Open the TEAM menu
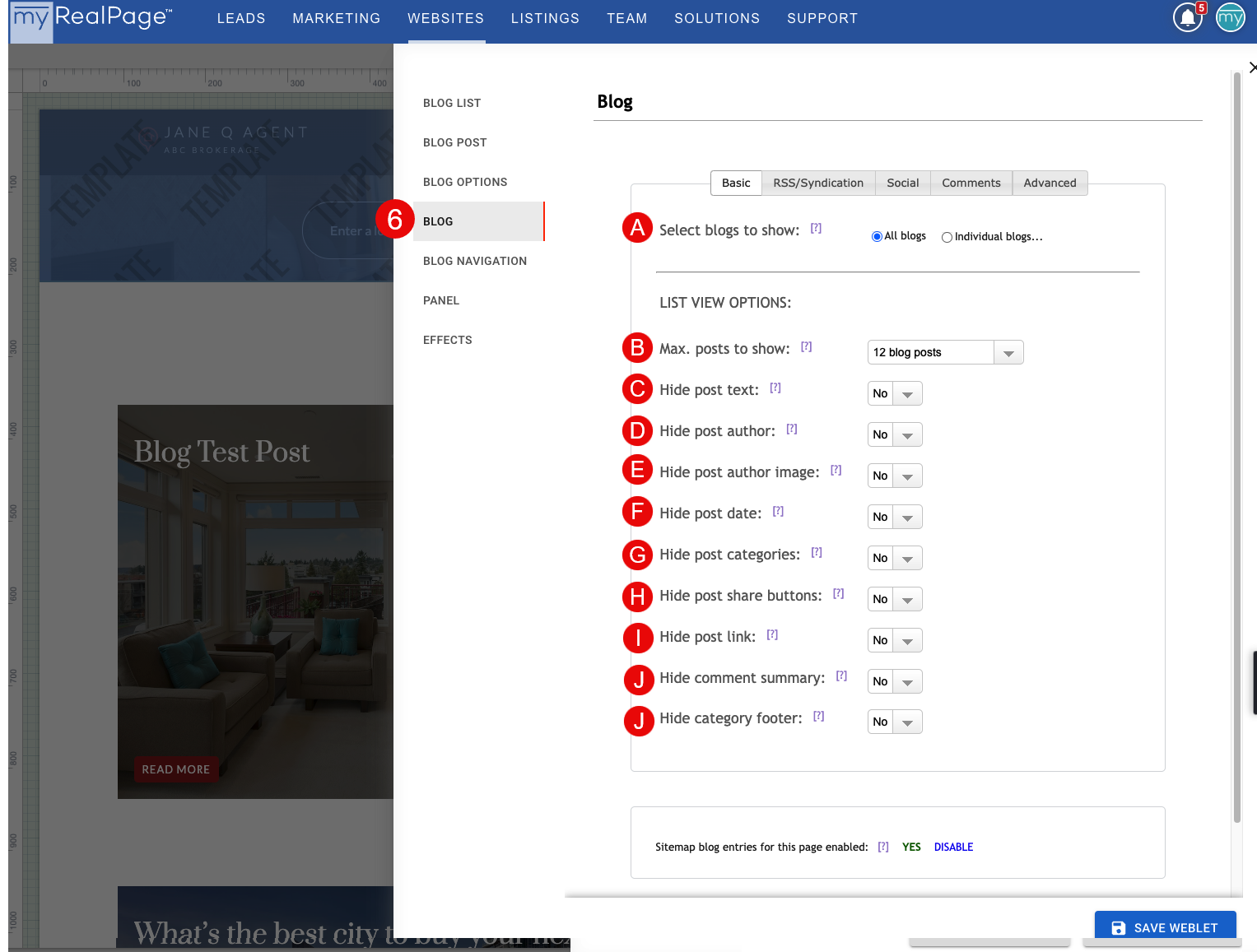The height and width of the screenshot is (952, 1257). (x=627, y=18)
